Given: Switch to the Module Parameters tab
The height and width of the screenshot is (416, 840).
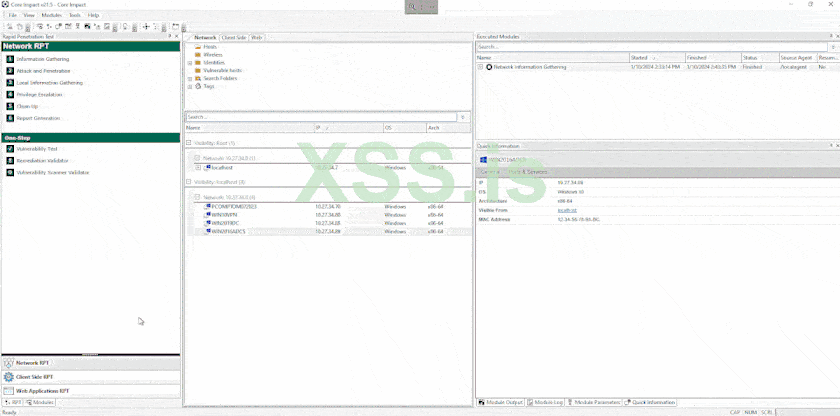Looking at the screenshot, I should click(x=594, y=402).
